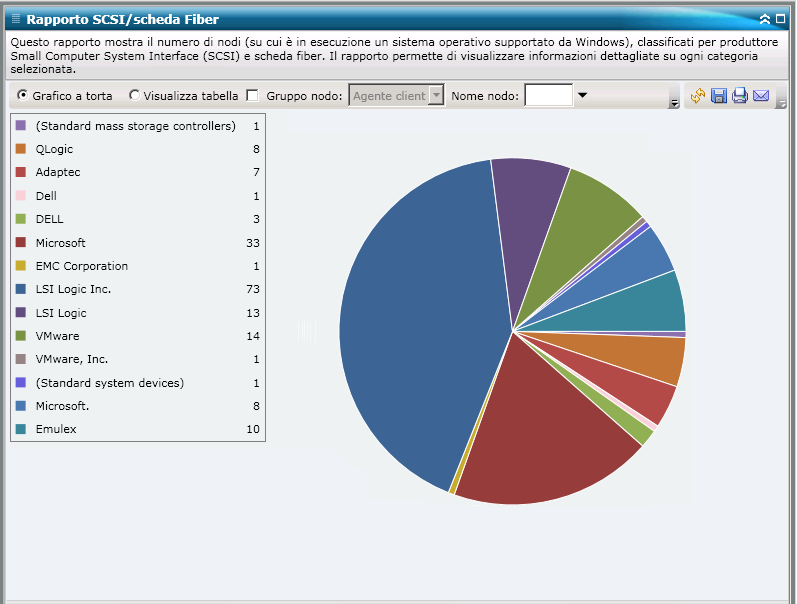Screen dimensions: 797x604
Task: Open the panel grip menu icon in the title bar
Action: click(x=15, y=19)
